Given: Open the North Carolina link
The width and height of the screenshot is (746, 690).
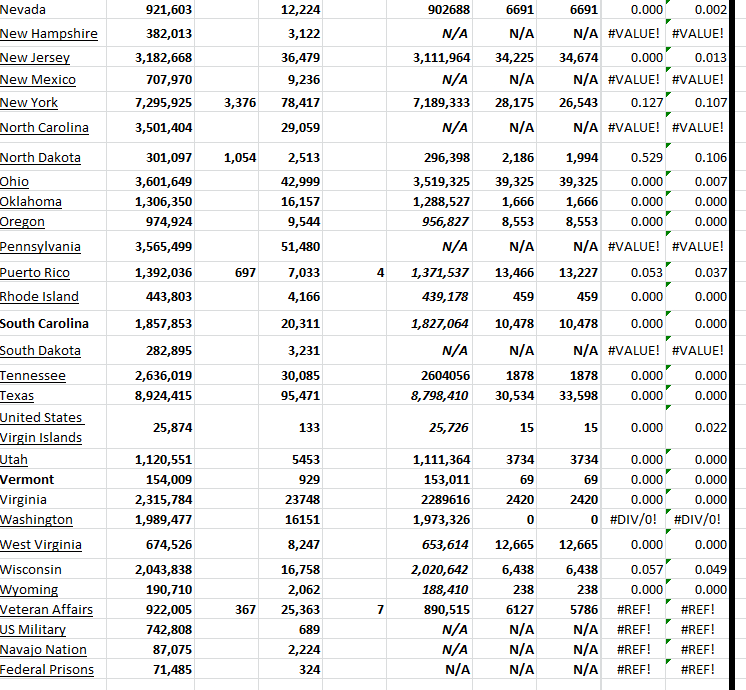Looking at the screenshot, I should [44, 128].
